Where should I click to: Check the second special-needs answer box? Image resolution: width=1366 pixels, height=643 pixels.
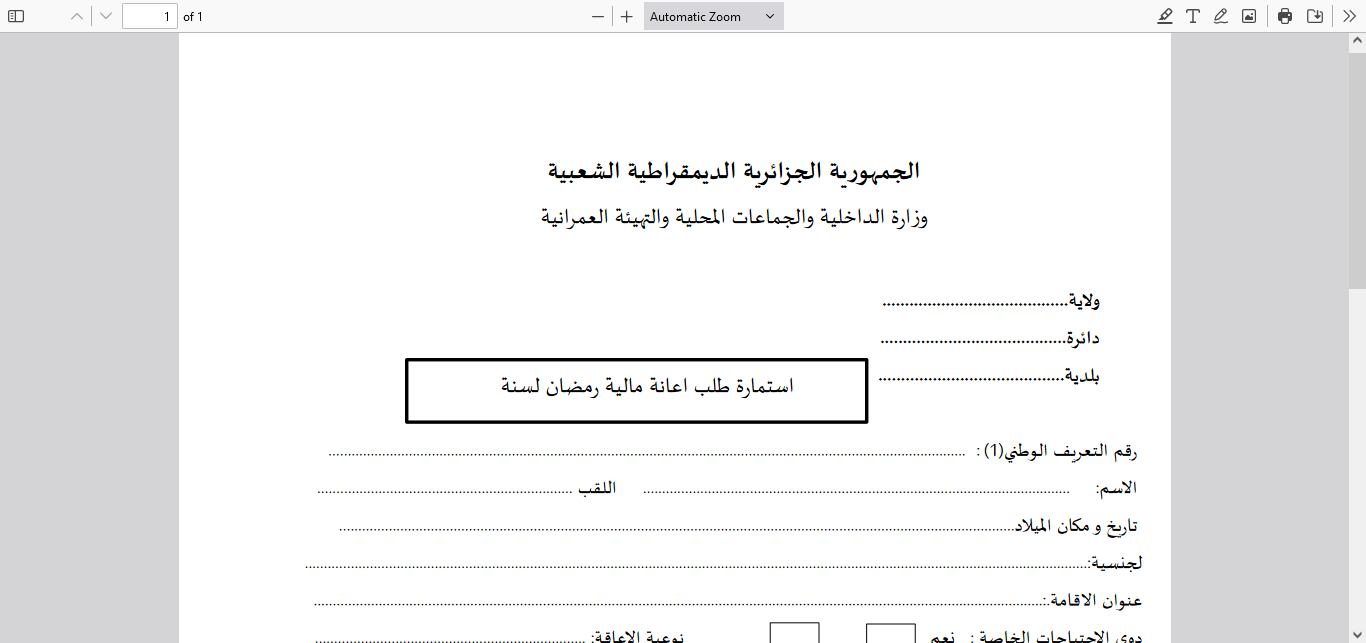[795, 634]
